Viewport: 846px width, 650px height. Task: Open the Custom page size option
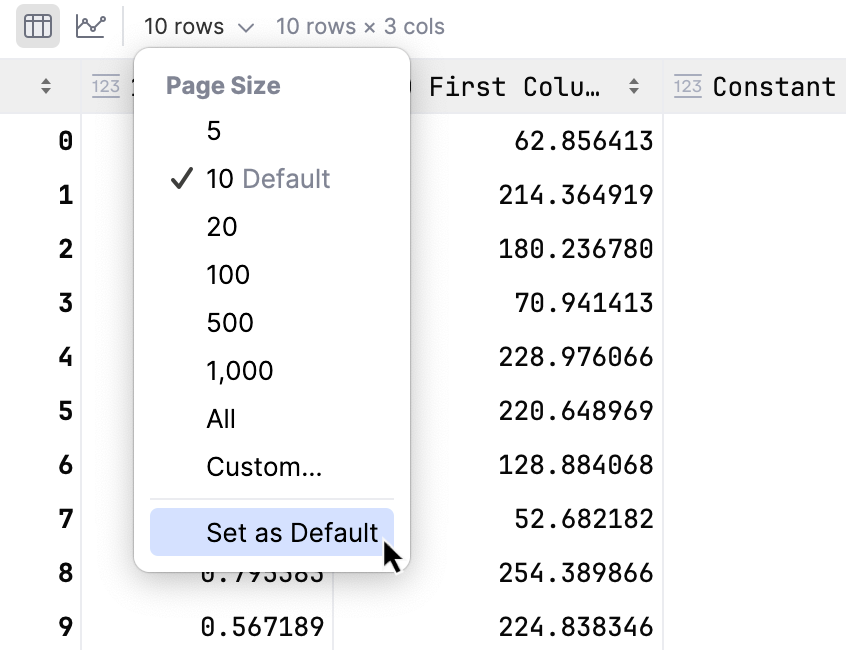(263, 466)
